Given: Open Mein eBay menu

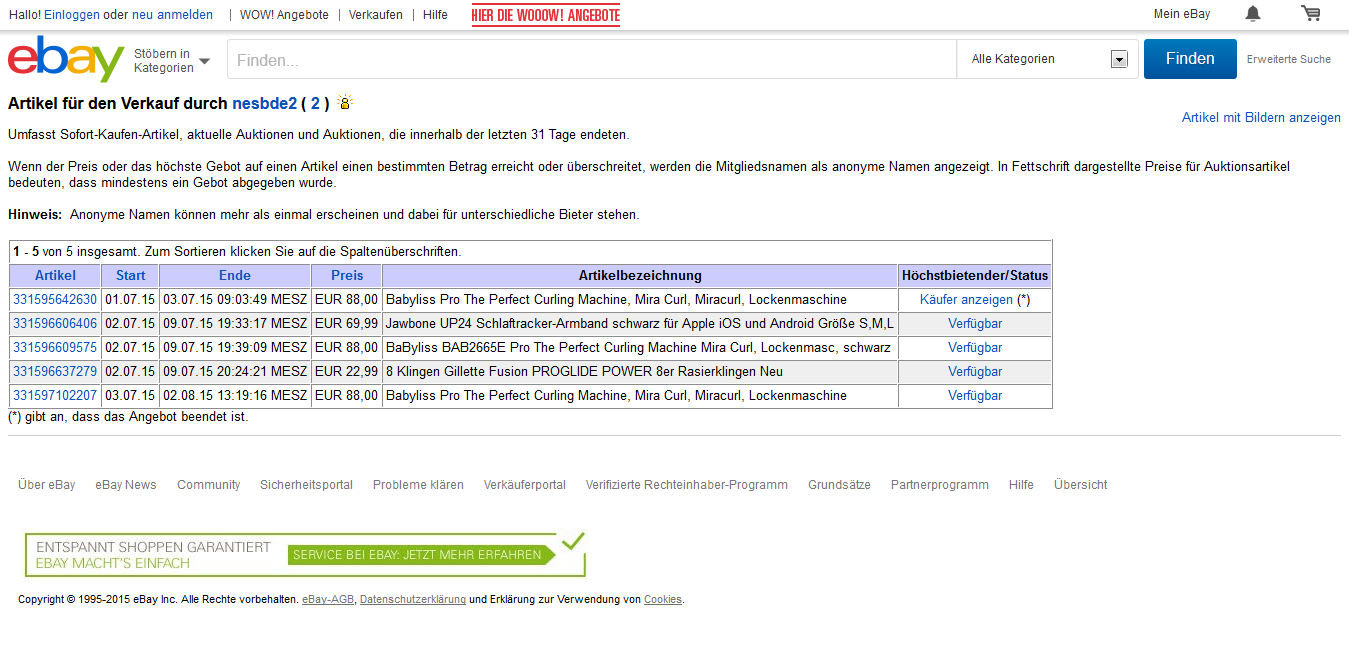Looking at the screenshot, I should click(1182, 14).
